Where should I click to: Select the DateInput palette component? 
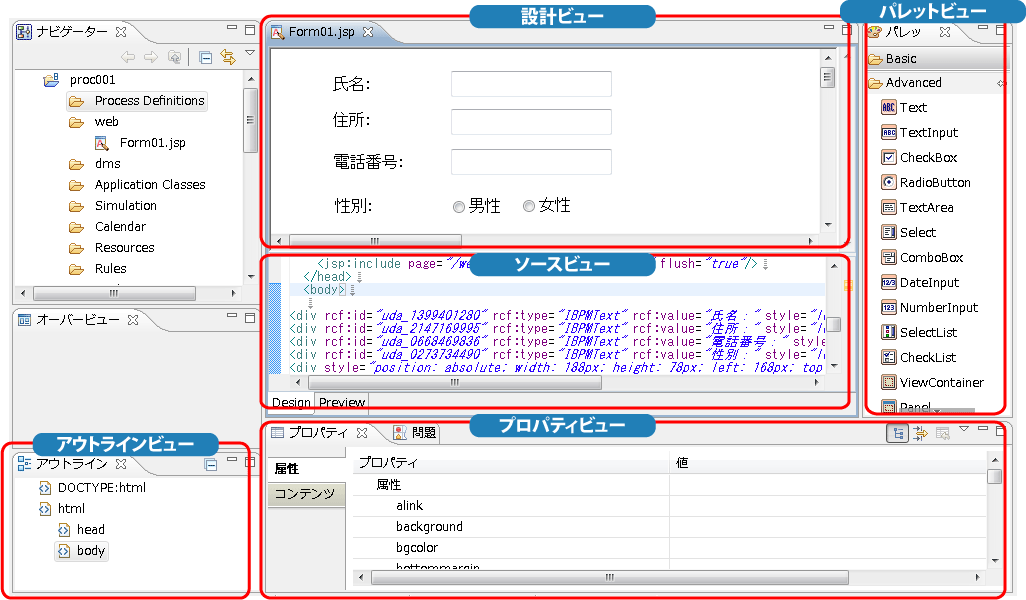point(920,283)
